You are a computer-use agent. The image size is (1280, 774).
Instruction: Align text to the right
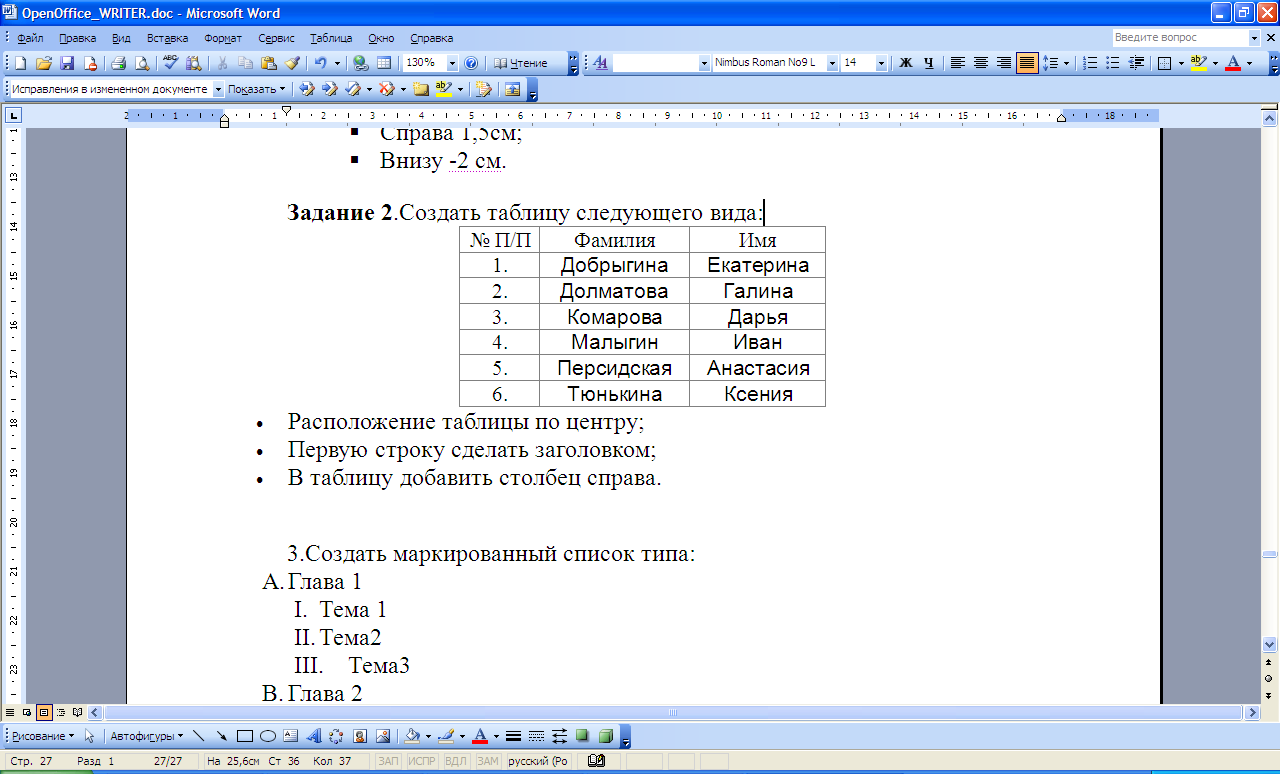coord(1003,63)
